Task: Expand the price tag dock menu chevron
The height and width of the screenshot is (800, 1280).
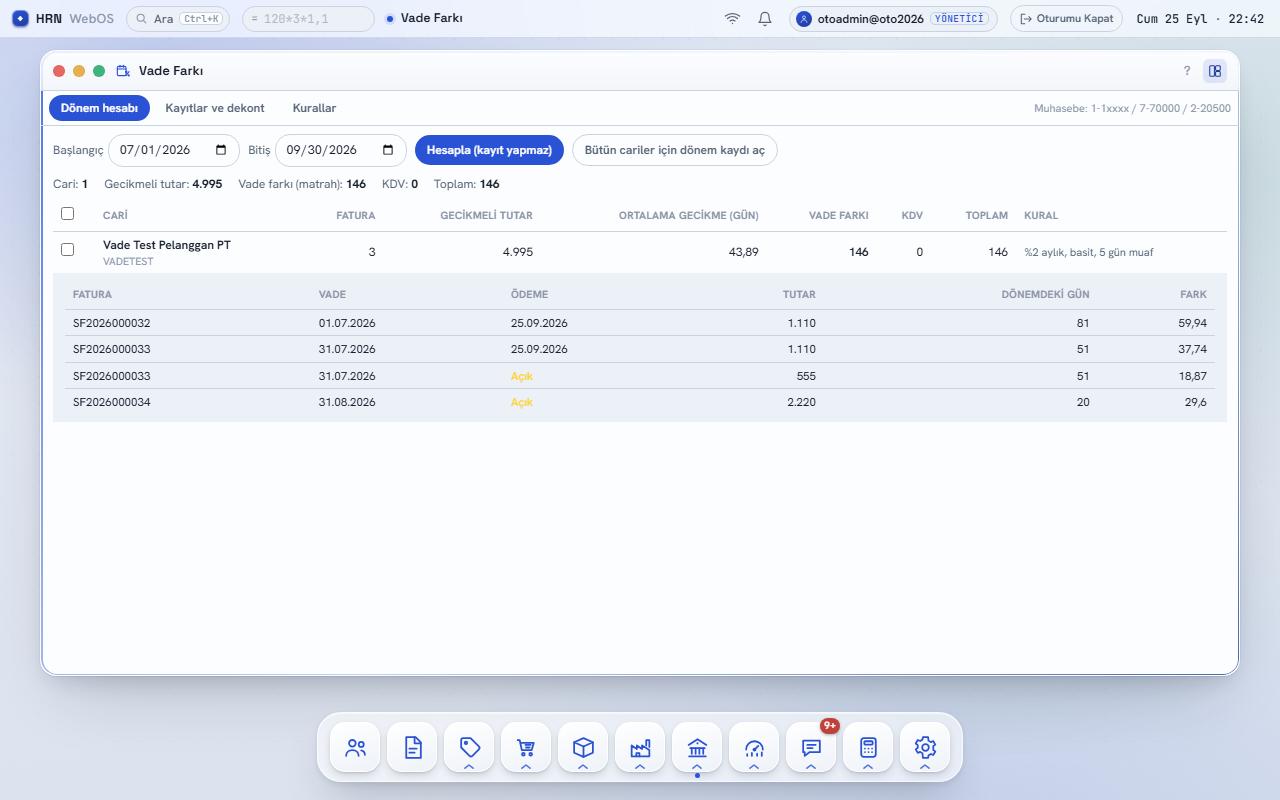Action: (x=469, y=766)
